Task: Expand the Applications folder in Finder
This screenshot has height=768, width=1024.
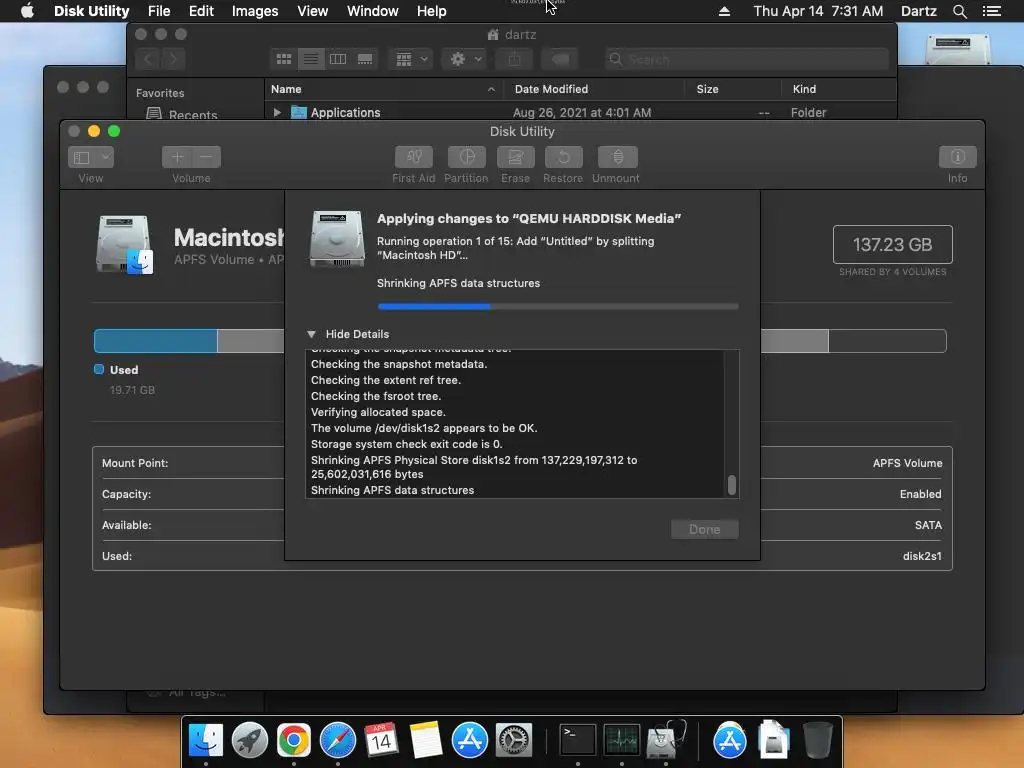Action: [x=277, y=112]
